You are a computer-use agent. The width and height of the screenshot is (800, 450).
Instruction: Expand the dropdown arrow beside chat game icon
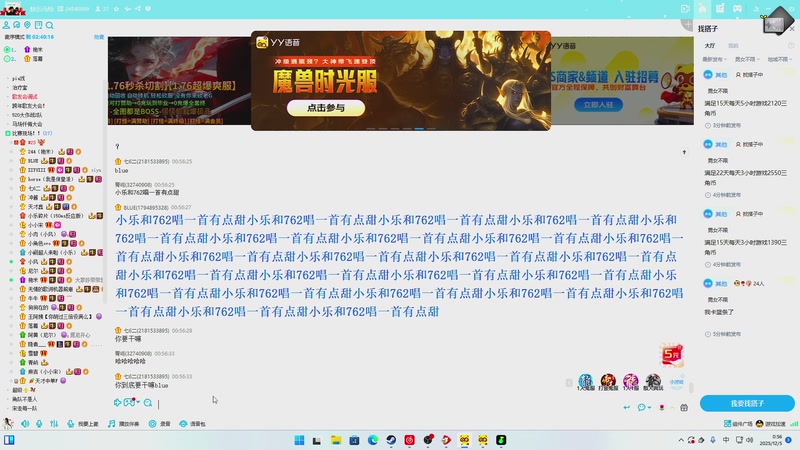coord(138,403)
